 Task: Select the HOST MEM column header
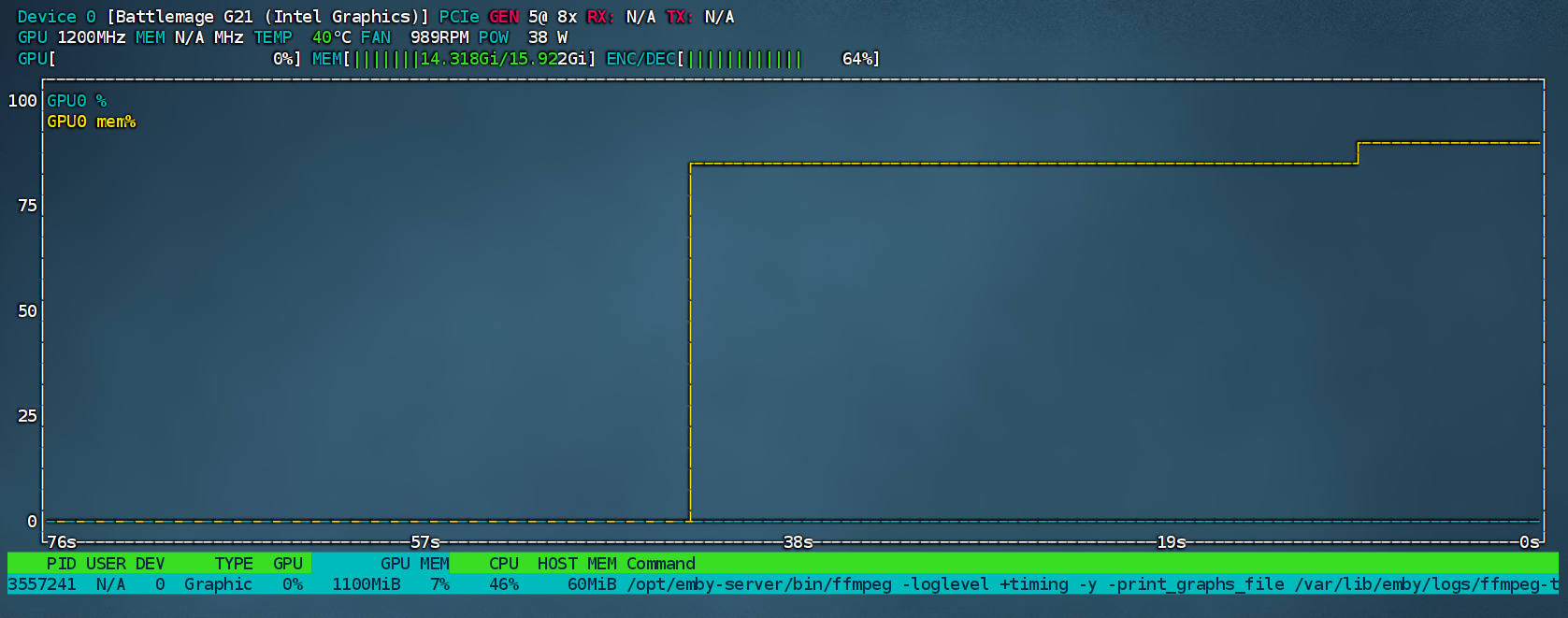click(x=576, y=564)
